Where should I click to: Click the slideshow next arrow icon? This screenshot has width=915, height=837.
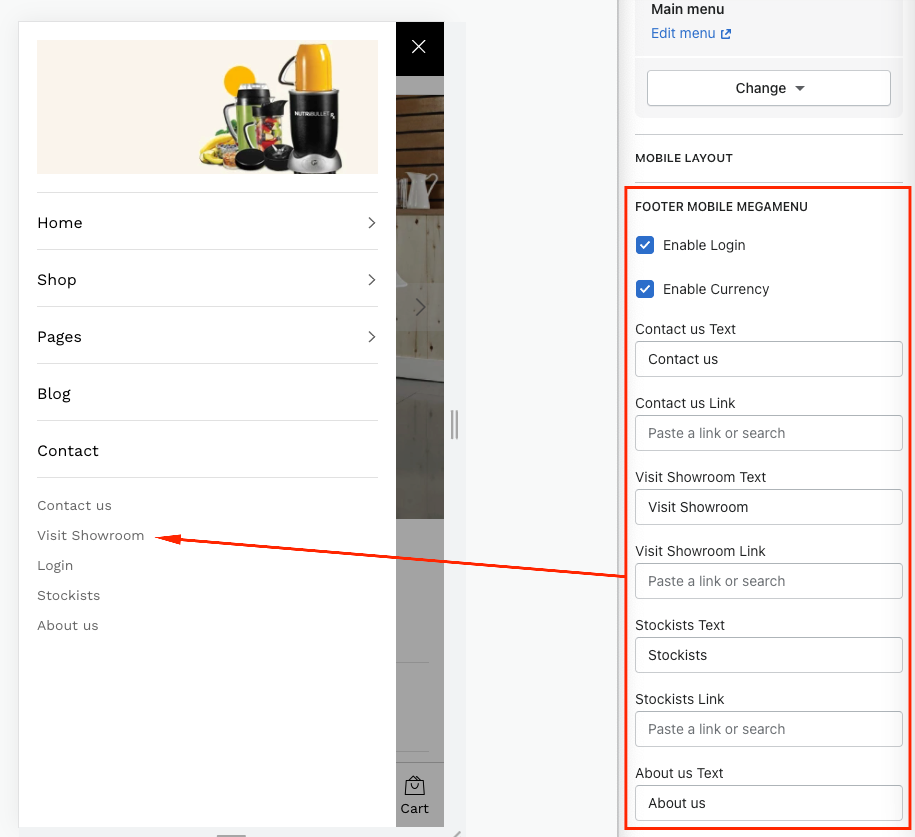pyautogui.click(x=421, y=307)
